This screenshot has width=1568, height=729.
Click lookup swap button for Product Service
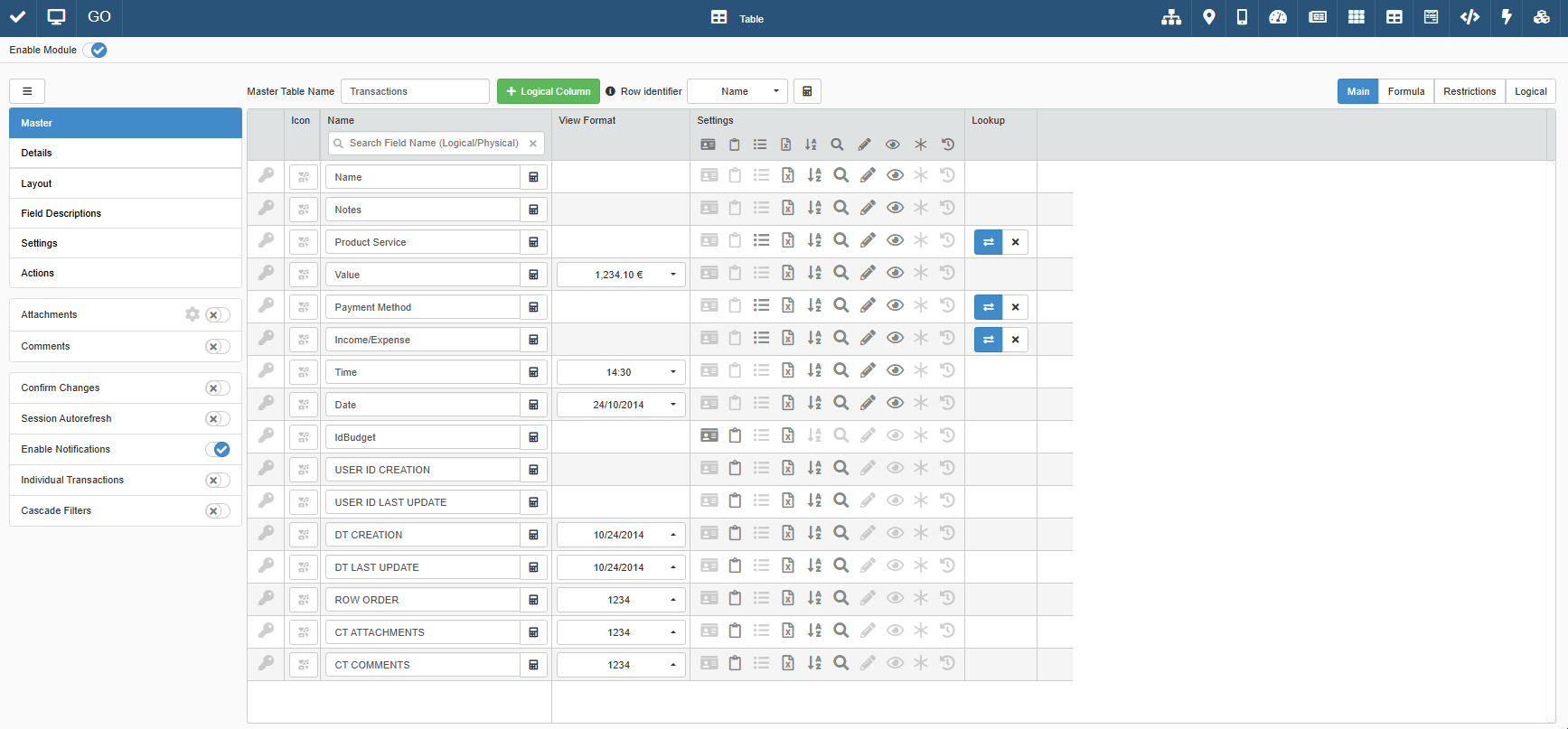pyautogui.click(x=989, y=242)
